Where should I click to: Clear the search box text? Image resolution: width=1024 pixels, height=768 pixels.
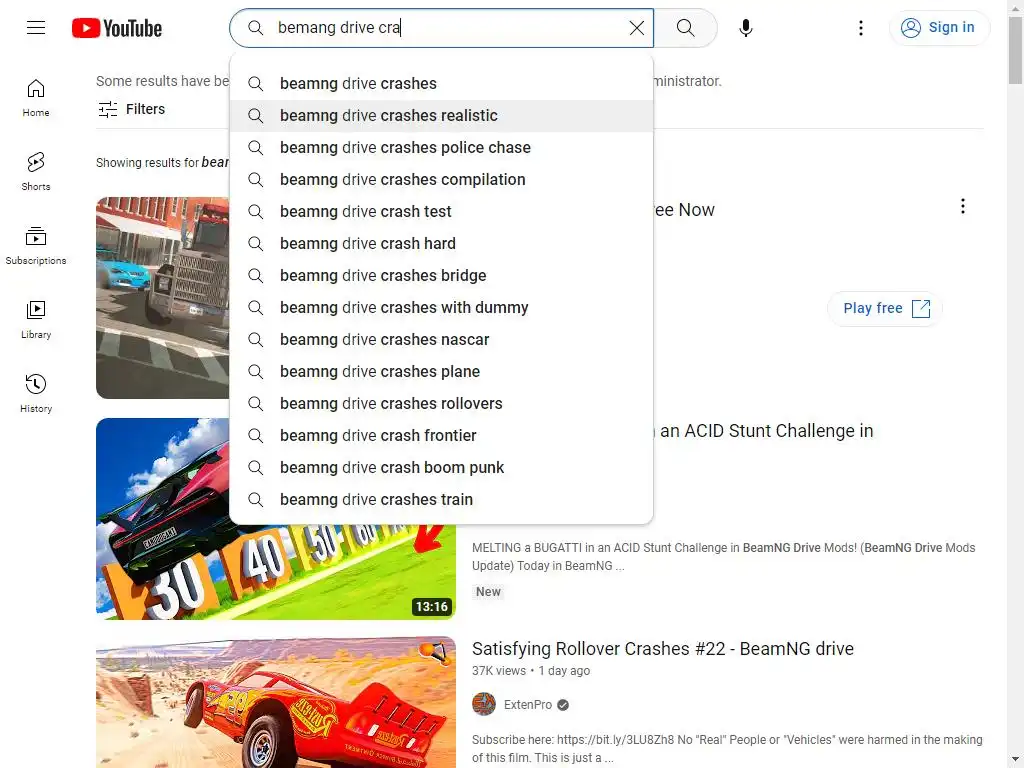click(637, 27)
